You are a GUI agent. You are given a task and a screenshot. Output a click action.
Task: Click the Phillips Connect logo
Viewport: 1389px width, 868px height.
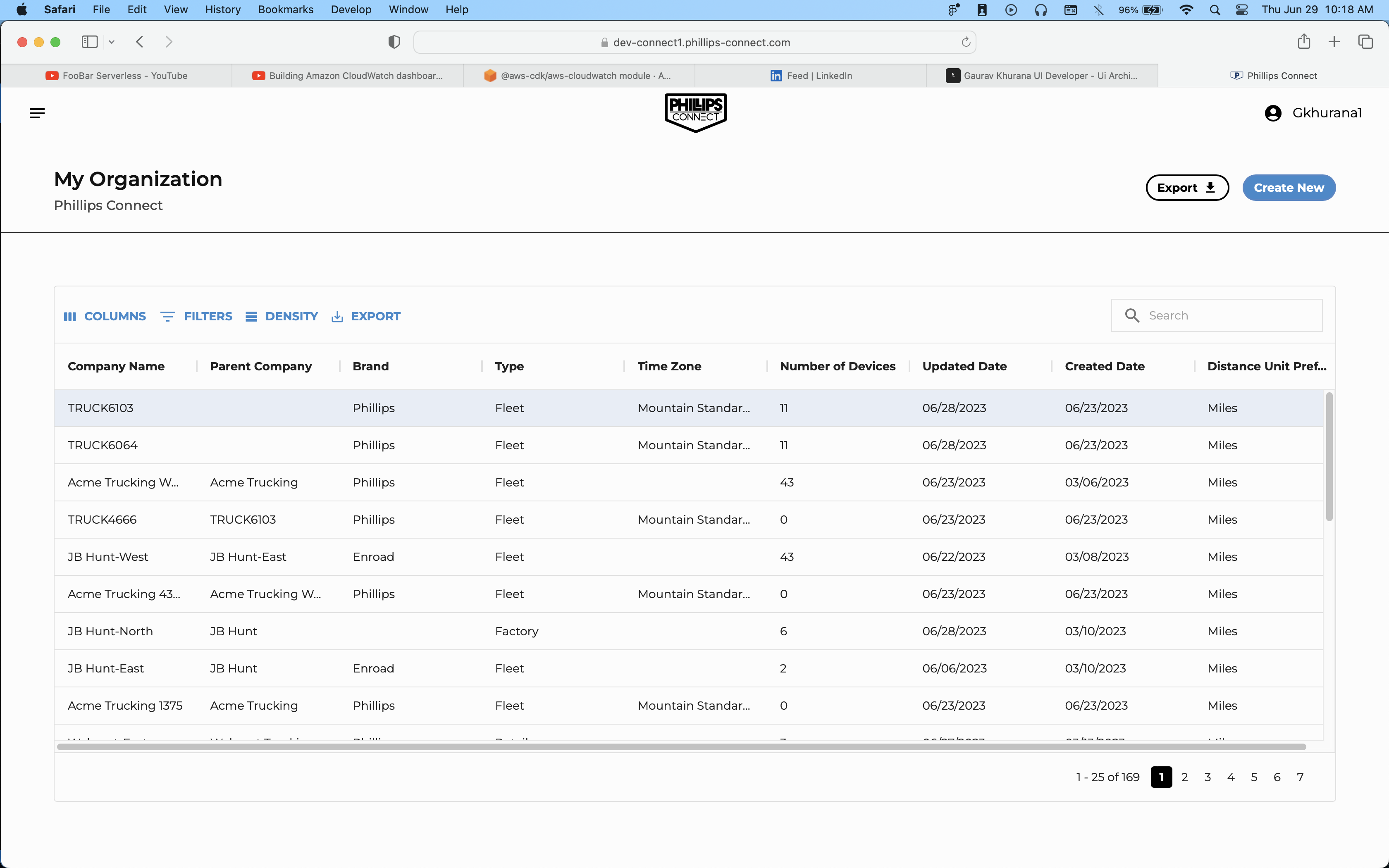[x=696, y=112]
